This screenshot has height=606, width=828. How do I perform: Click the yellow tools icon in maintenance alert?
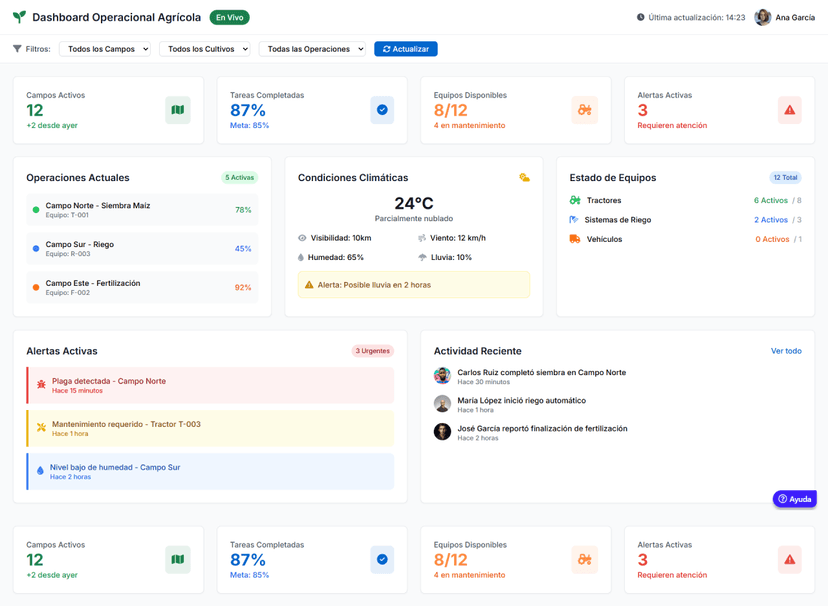pos(41,428)
